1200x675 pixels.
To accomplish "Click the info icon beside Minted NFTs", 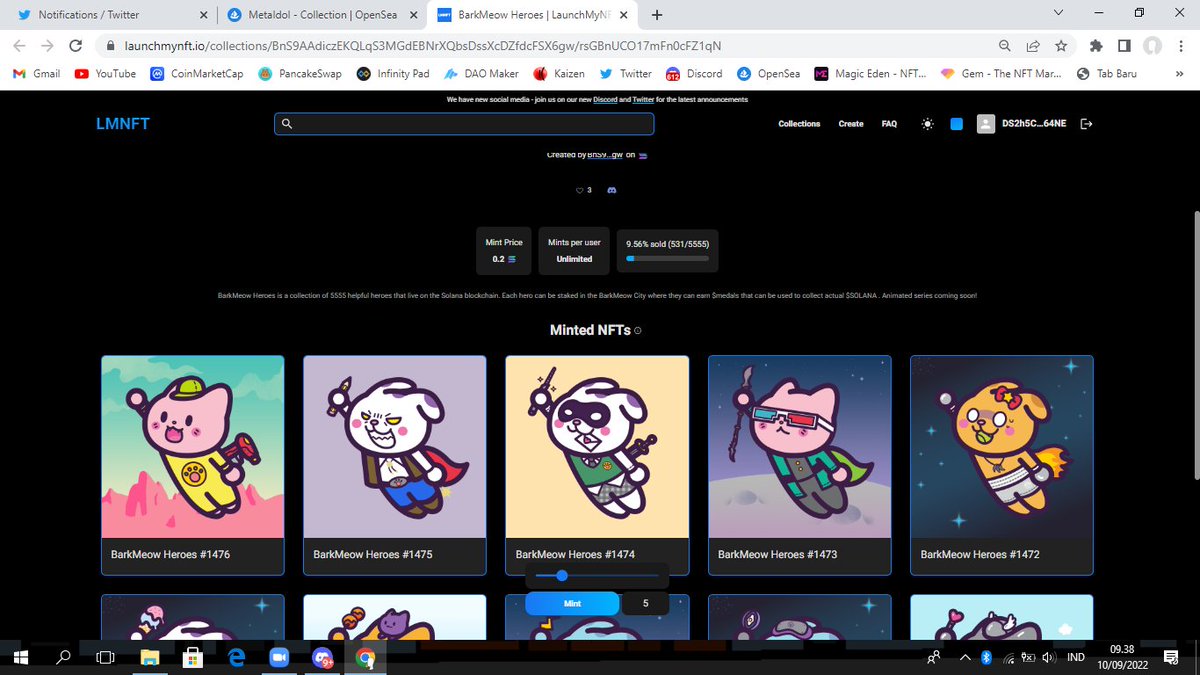I will (638, 330).
